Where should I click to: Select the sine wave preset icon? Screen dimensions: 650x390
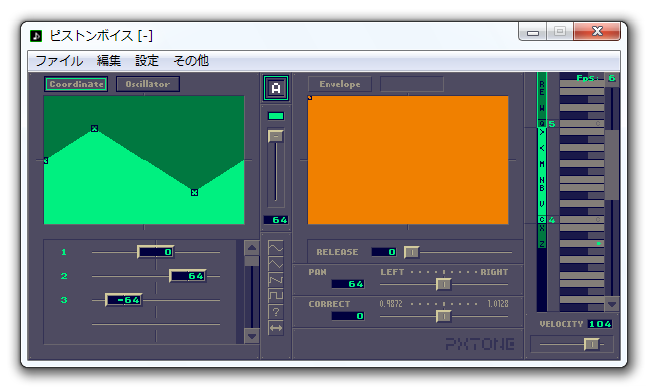(x=276, y=248)
